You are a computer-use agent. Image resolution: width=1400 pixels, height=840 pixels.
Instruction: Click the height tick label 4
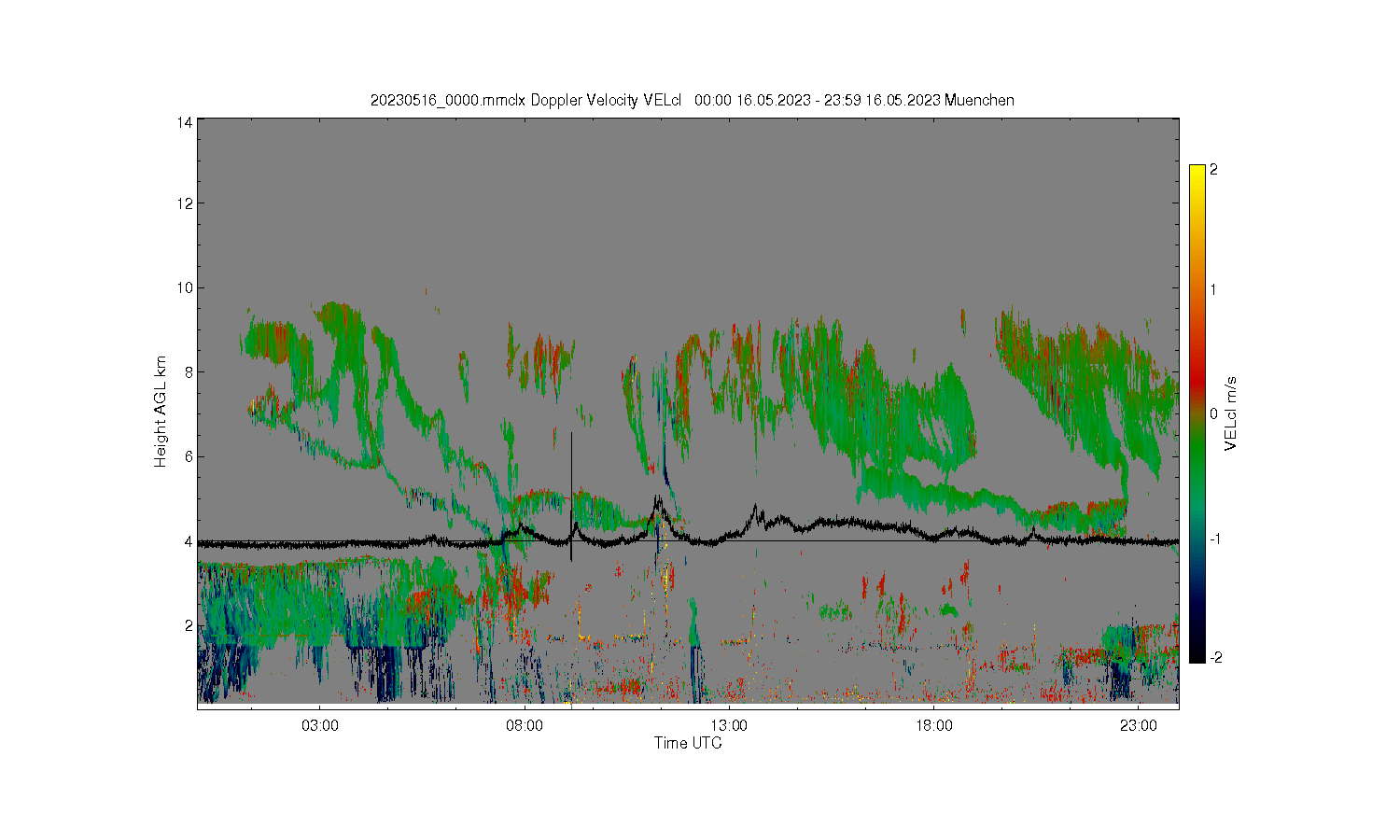189,541
